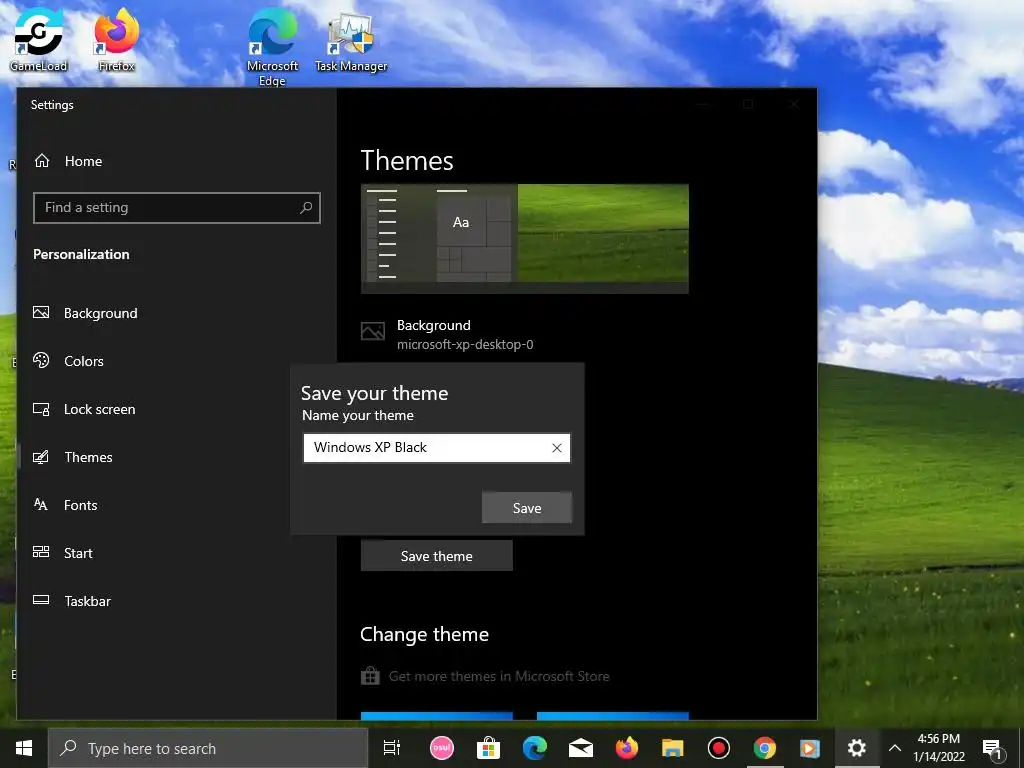
Task: Launch Google Chrome from taskbar
Action: point(765,748)
